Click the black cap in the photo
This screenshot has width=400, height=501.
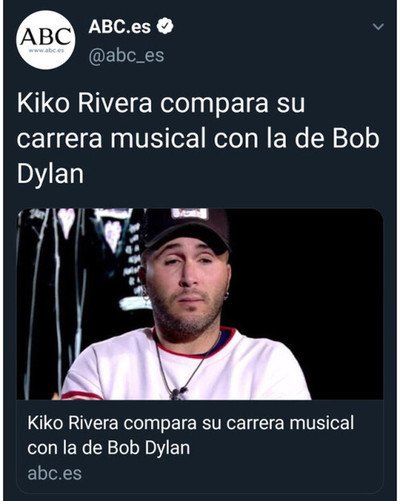[x=187, y=228]
